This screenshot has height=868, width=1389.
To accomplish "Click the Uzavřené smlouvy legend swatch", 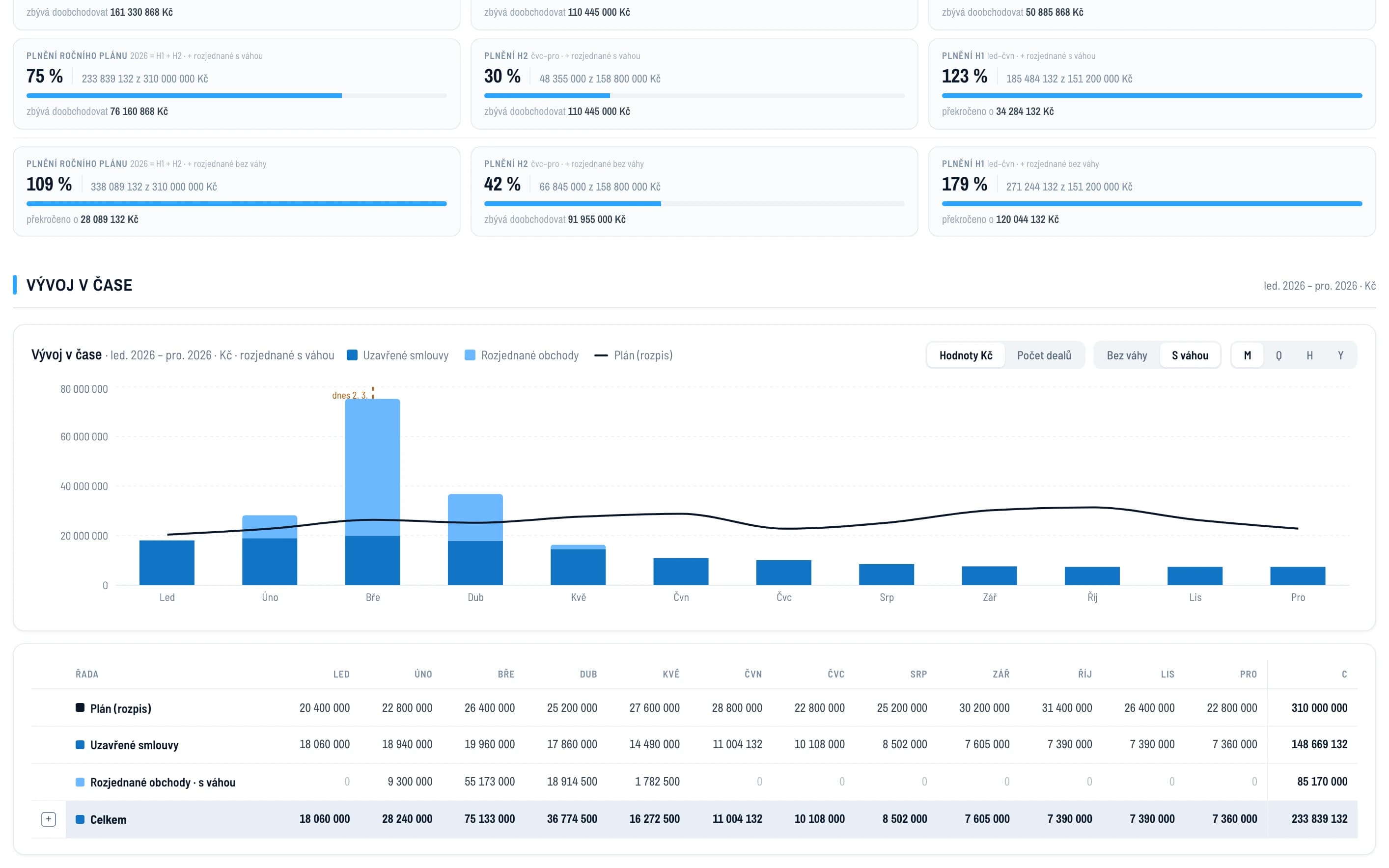I will [x=352, y=355].
